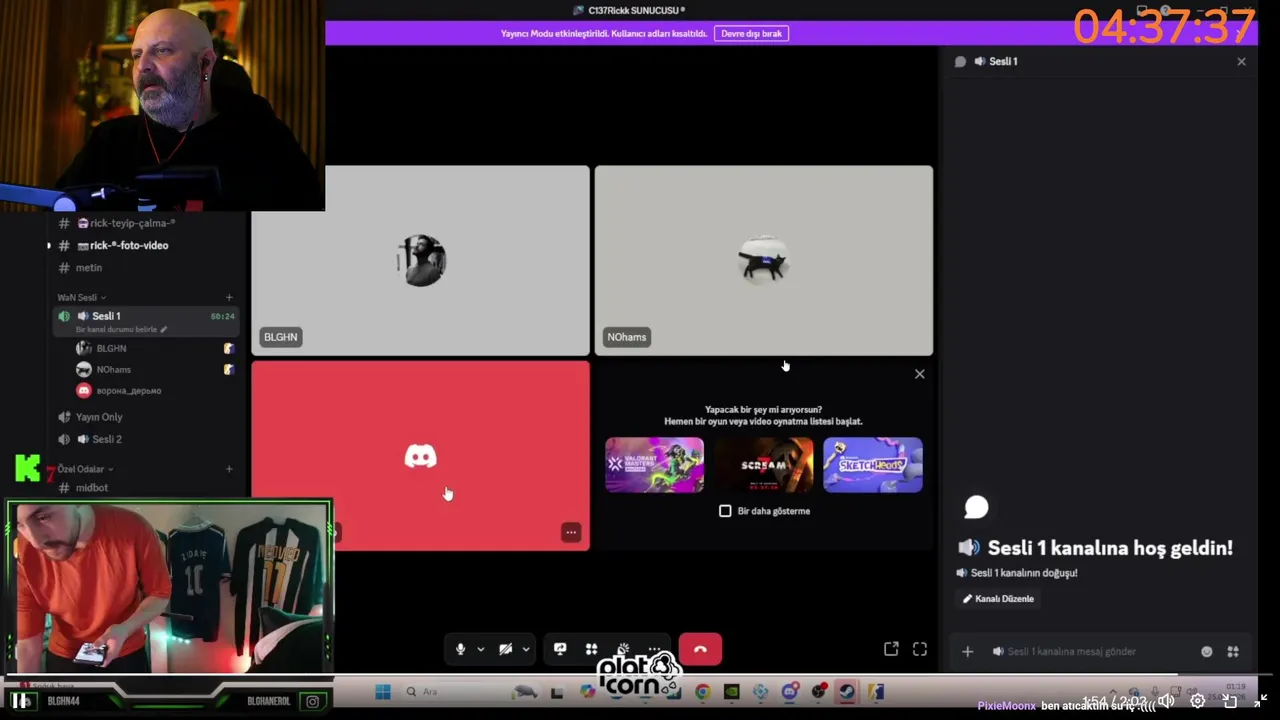
Task: Open the emoji picker in chat
Action: click(x=1206, y=651)
